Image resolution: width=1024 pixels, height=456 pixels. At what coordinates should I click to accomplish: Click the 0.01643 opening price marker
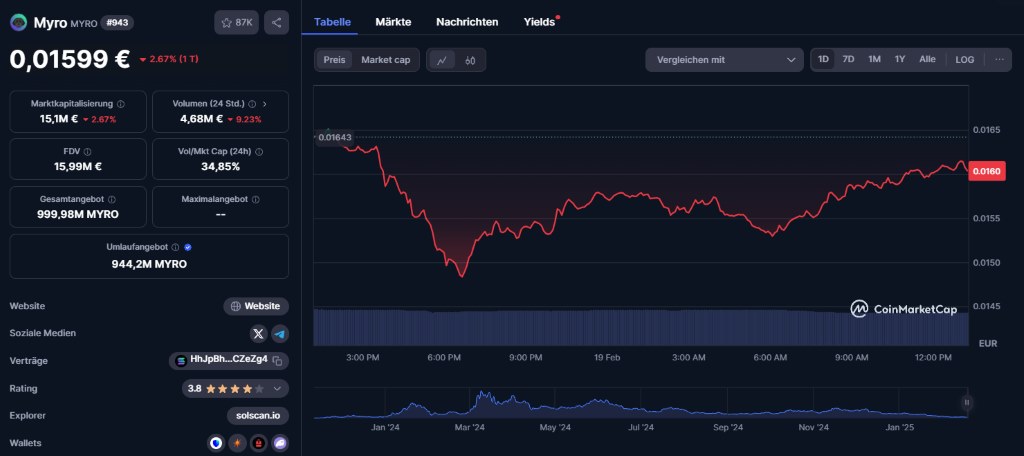pos(334,137)
